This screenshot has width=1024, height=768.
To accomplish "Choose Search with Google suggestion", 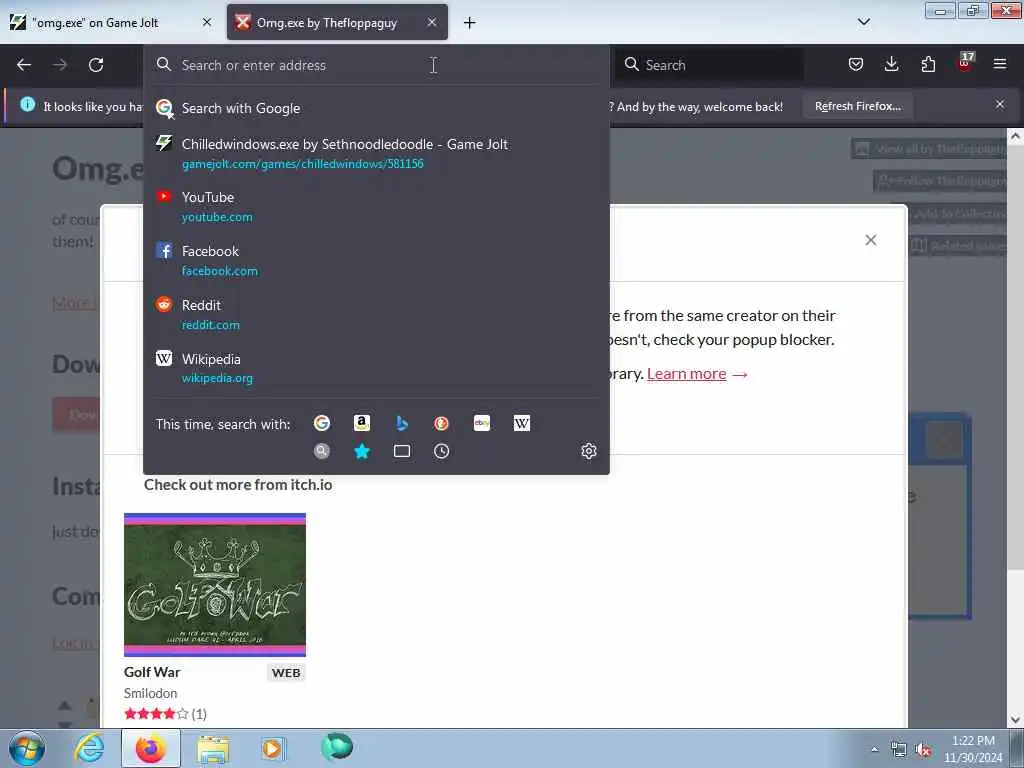I will click(x=376, y=108).
